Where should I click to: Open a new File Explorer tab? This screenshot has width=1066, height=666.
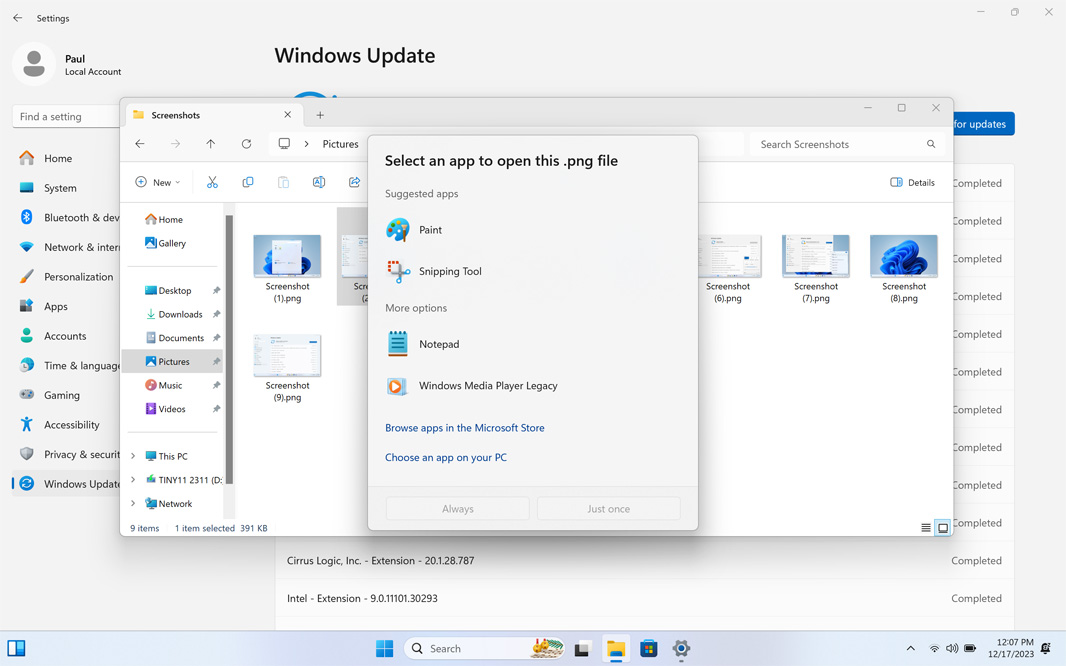pyautogui.click(x=320, y=115)
